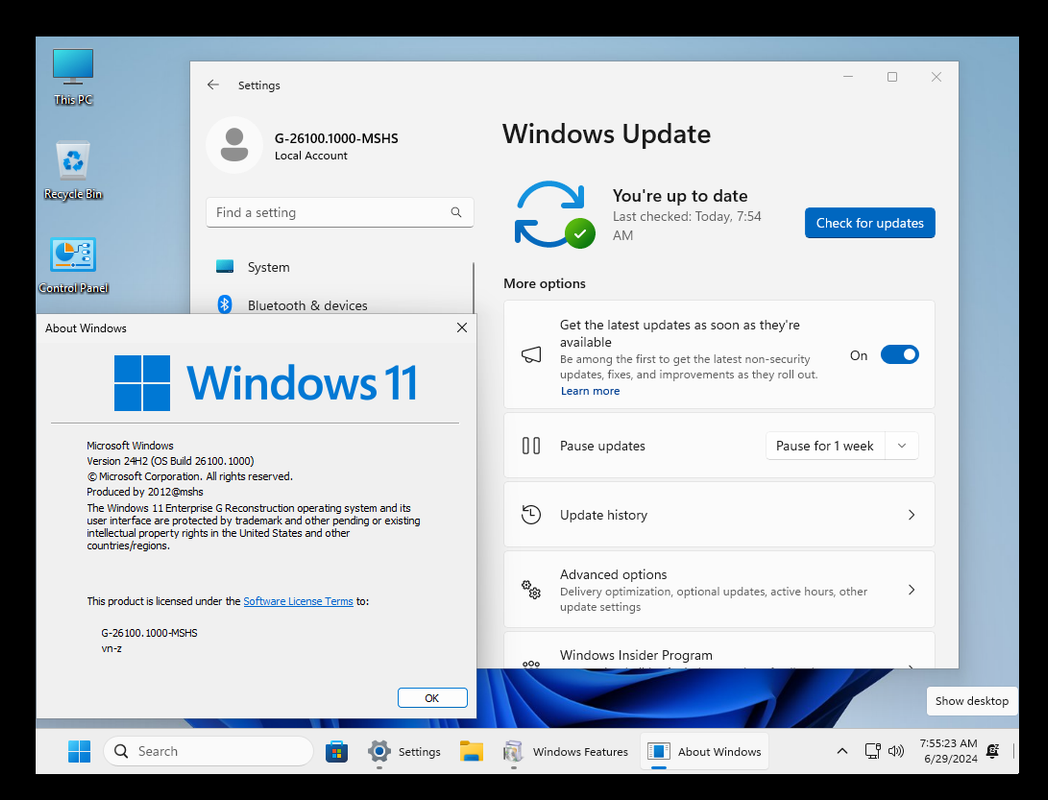
Task: Maximize the Settings window
Action: pyautogui.click(x=892, y=77)
